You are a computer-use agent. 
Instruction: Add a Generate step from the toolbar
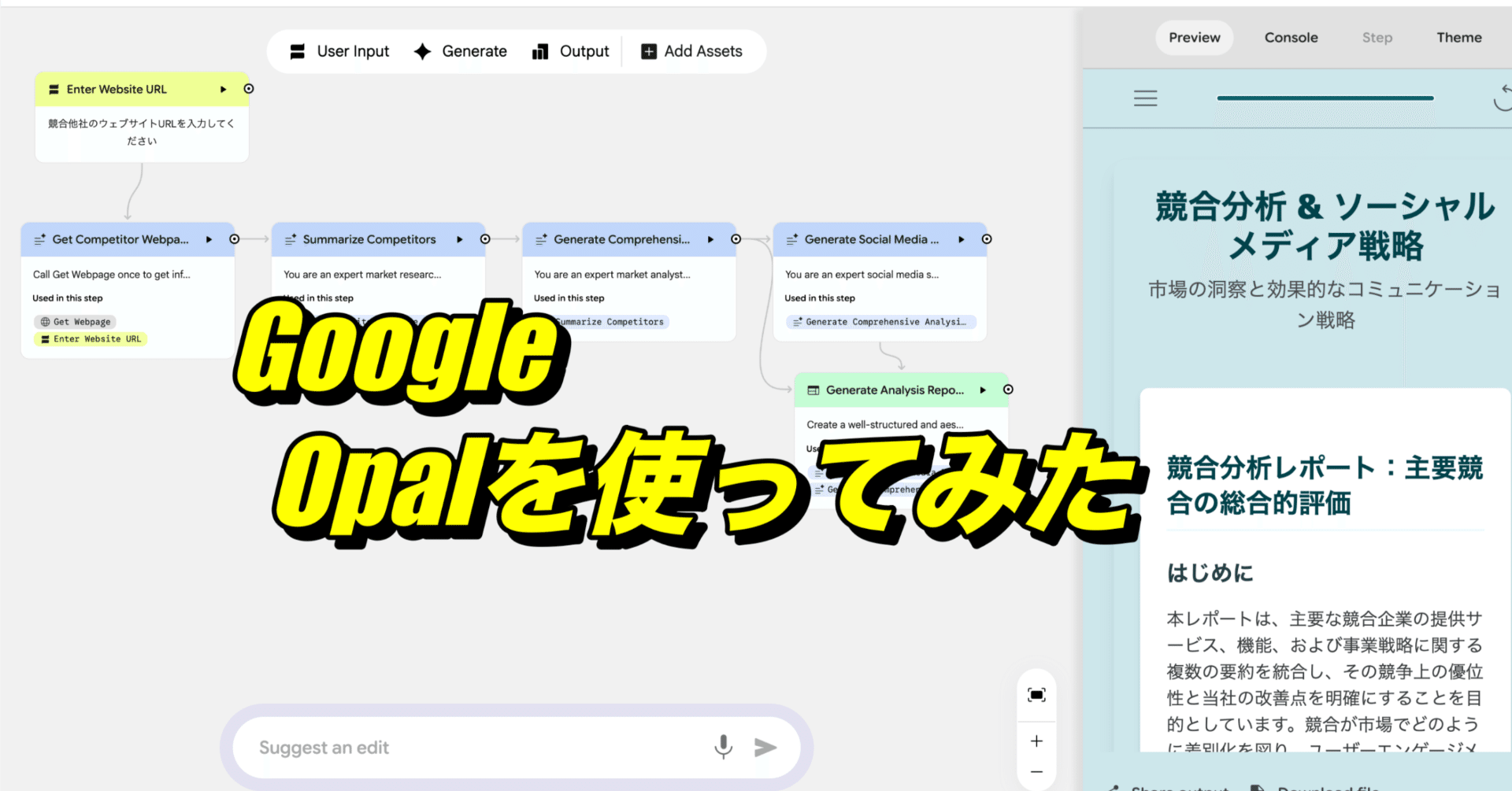pyautogui.click(x=461, y=51)
